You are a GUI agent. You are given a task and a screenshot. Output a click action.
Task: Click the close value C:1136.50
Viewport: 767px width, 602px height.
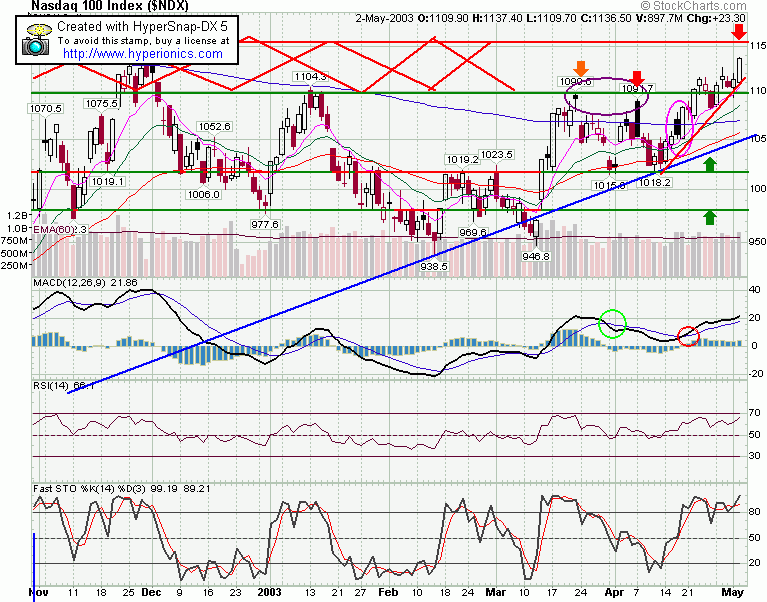click(x=606, y=18)
